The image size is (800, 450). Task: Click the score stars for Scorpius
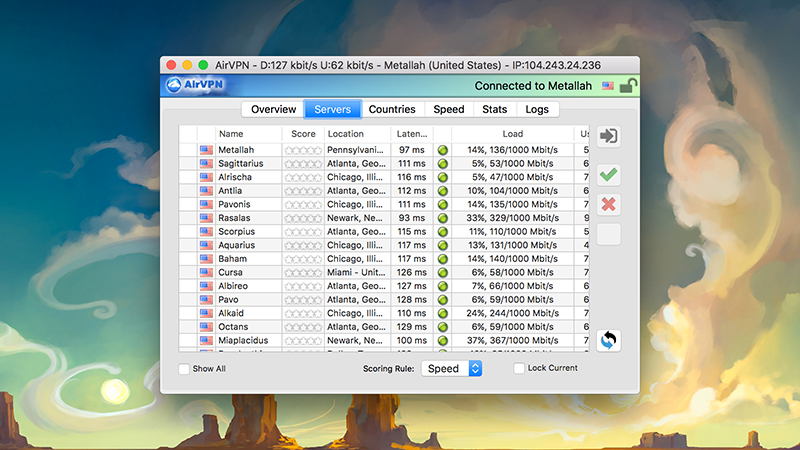click(303, 232)
